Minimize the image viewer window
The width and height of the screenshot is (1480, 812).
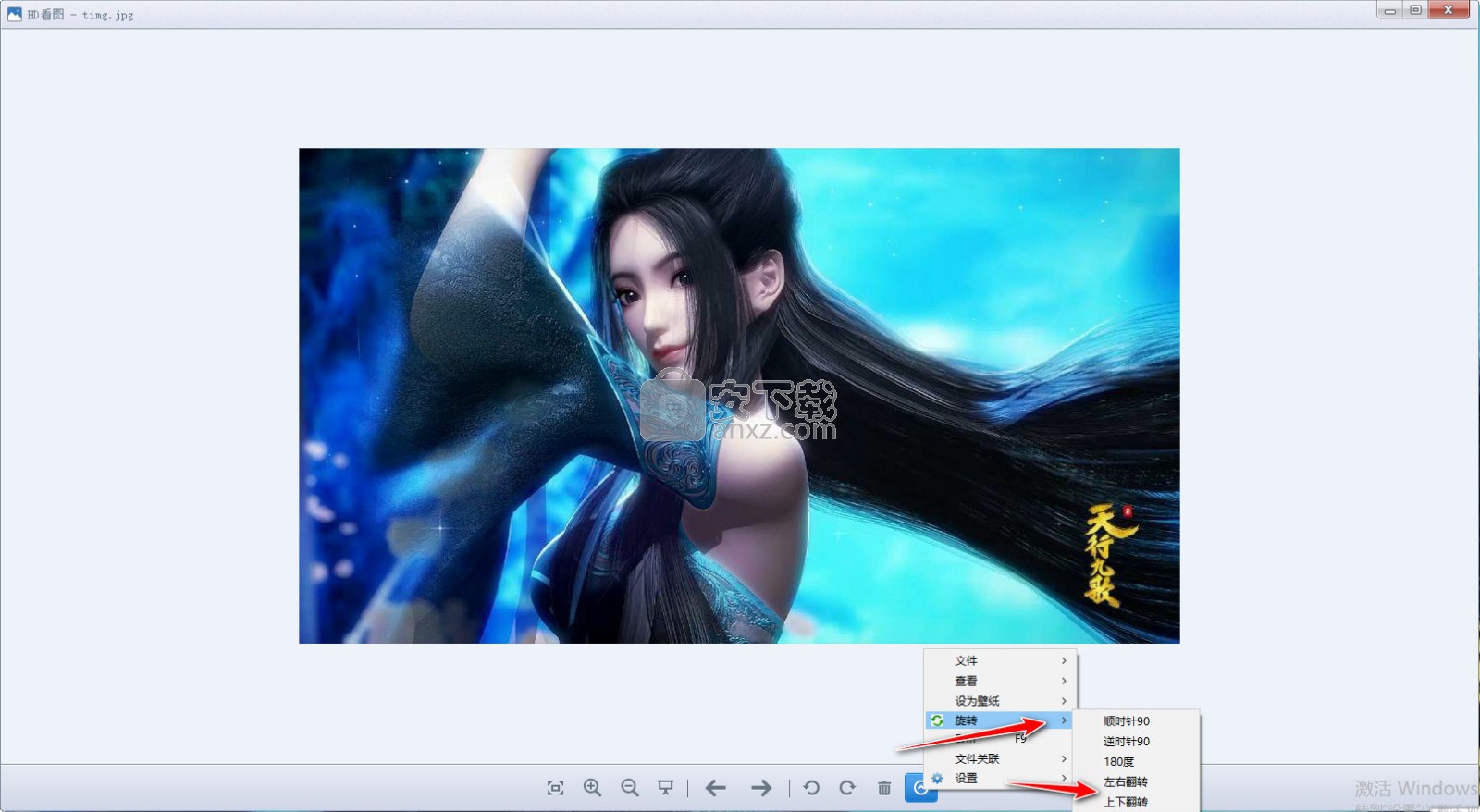coord(1389,10)
